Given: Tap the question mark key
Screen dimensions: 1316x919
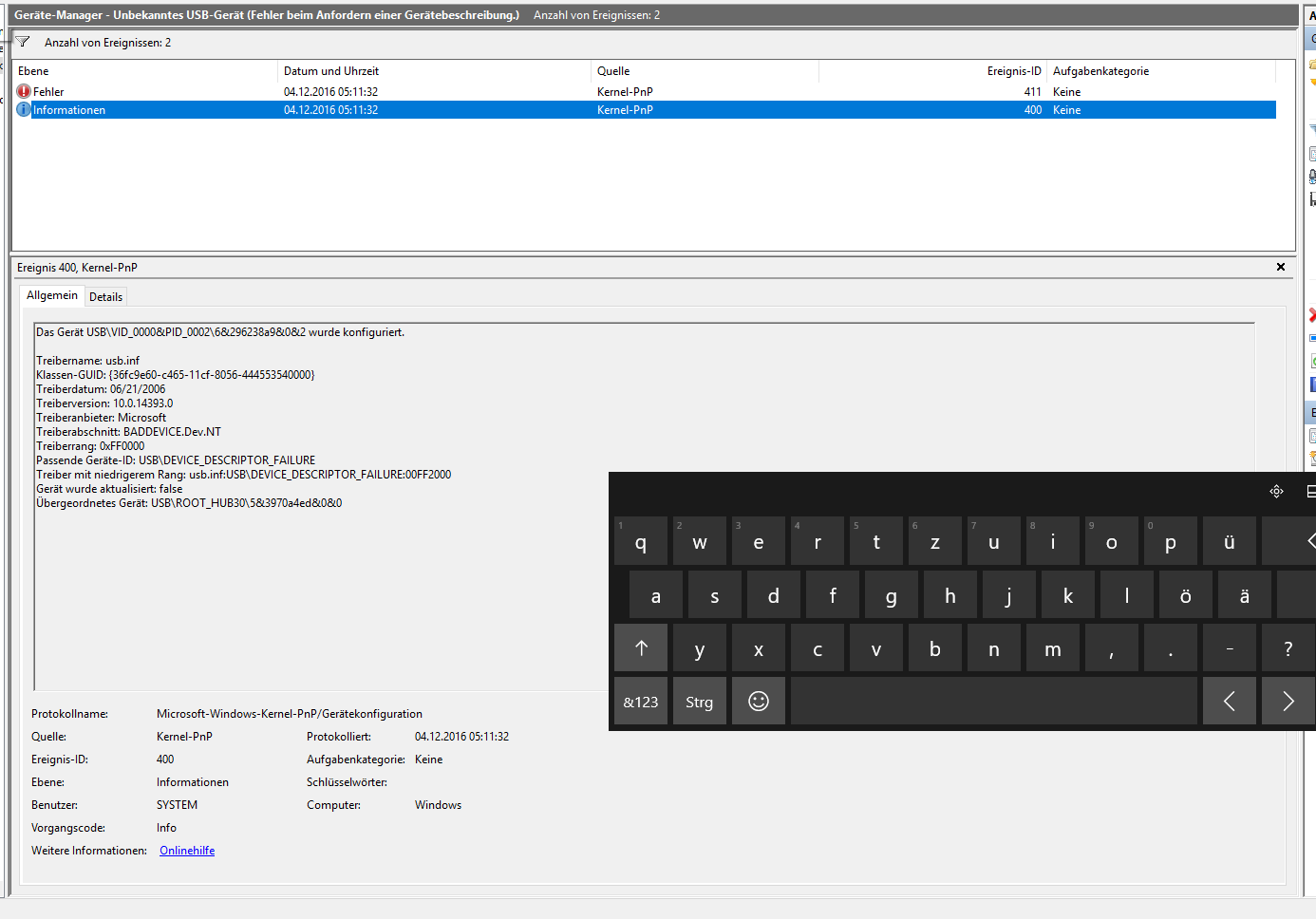Looking at the screenshot, I should (1288, 648).
